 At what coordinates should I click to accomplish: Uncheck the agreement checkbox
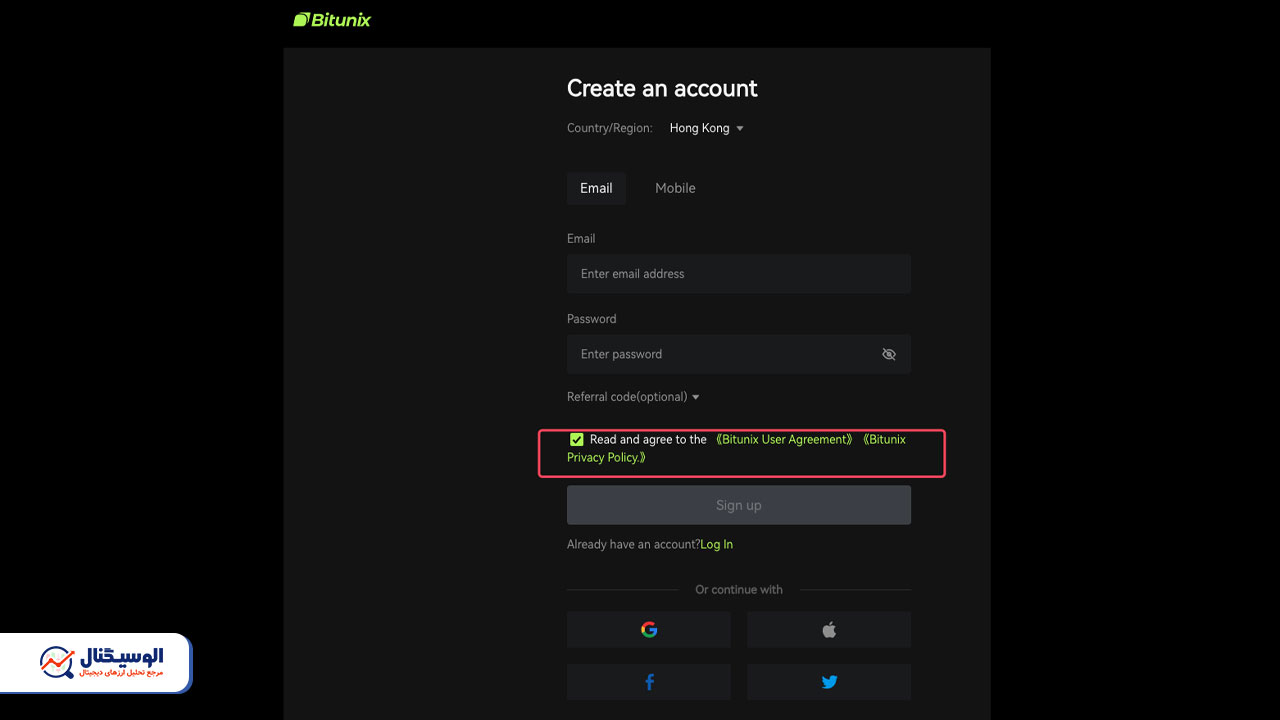pos(577,439)
